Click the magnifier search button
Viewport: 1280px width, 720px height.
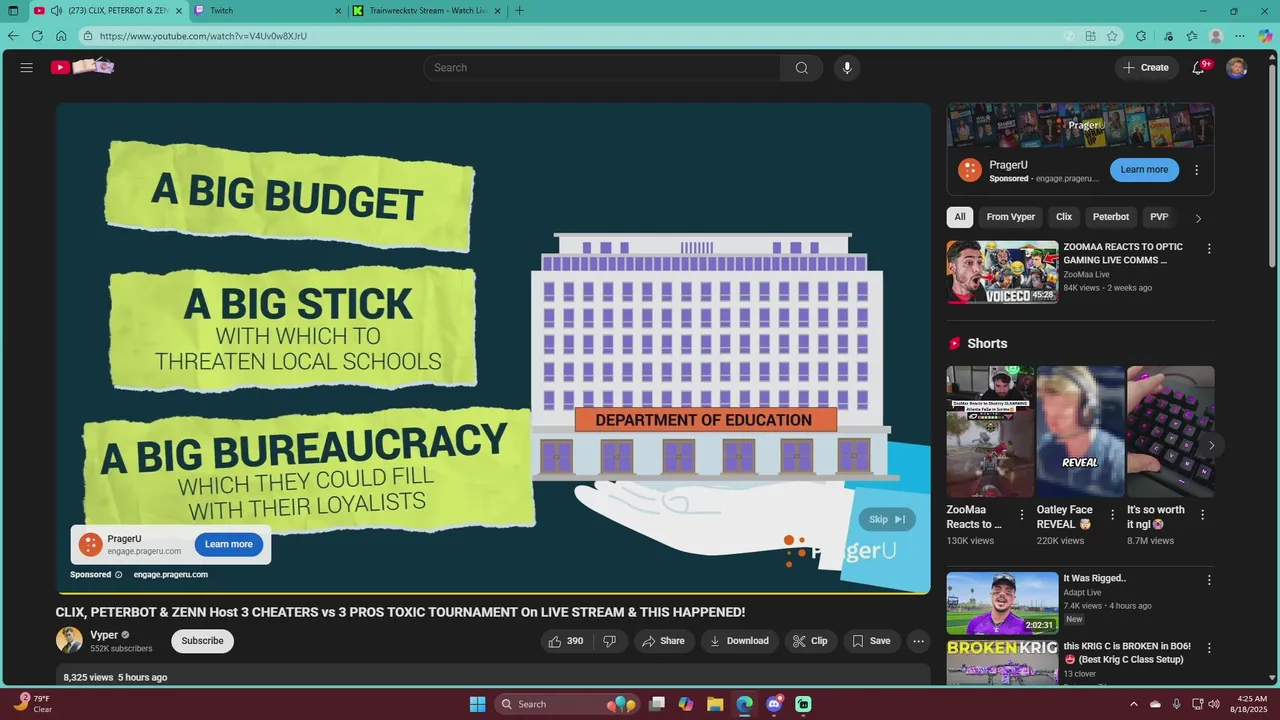coord(802,68)
